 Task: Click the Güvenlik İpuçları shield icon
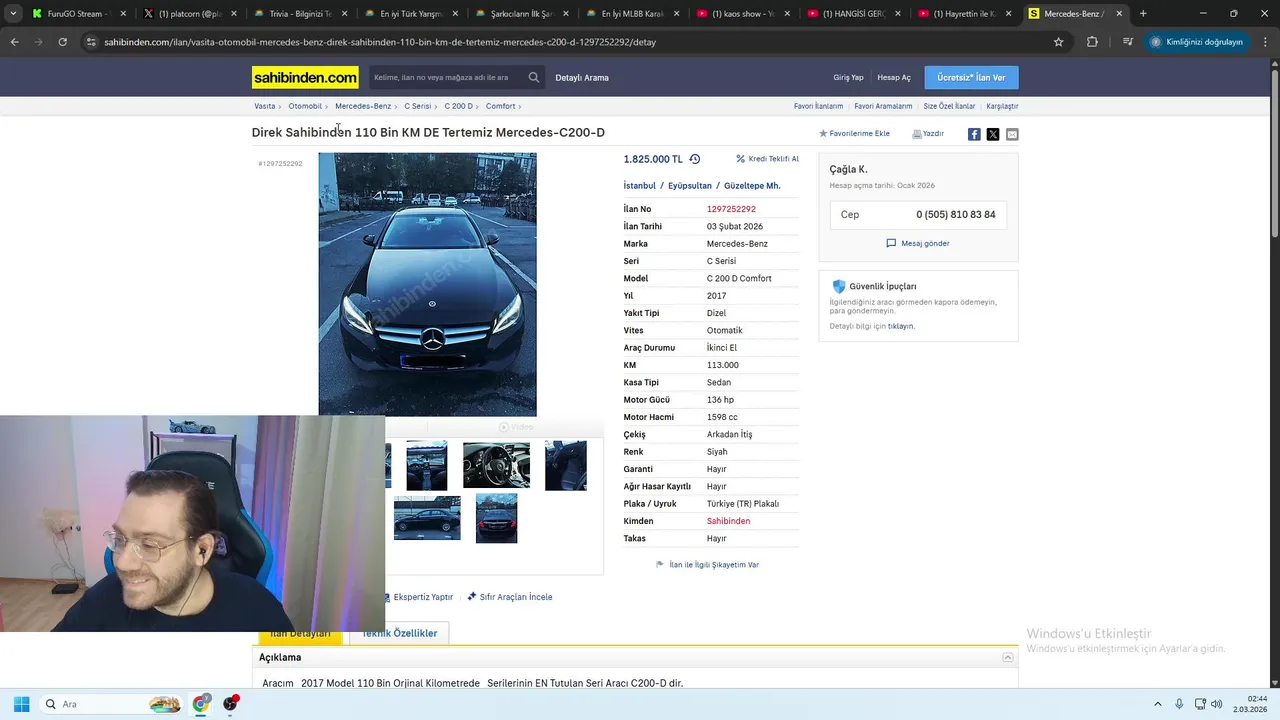click(839, 286)
